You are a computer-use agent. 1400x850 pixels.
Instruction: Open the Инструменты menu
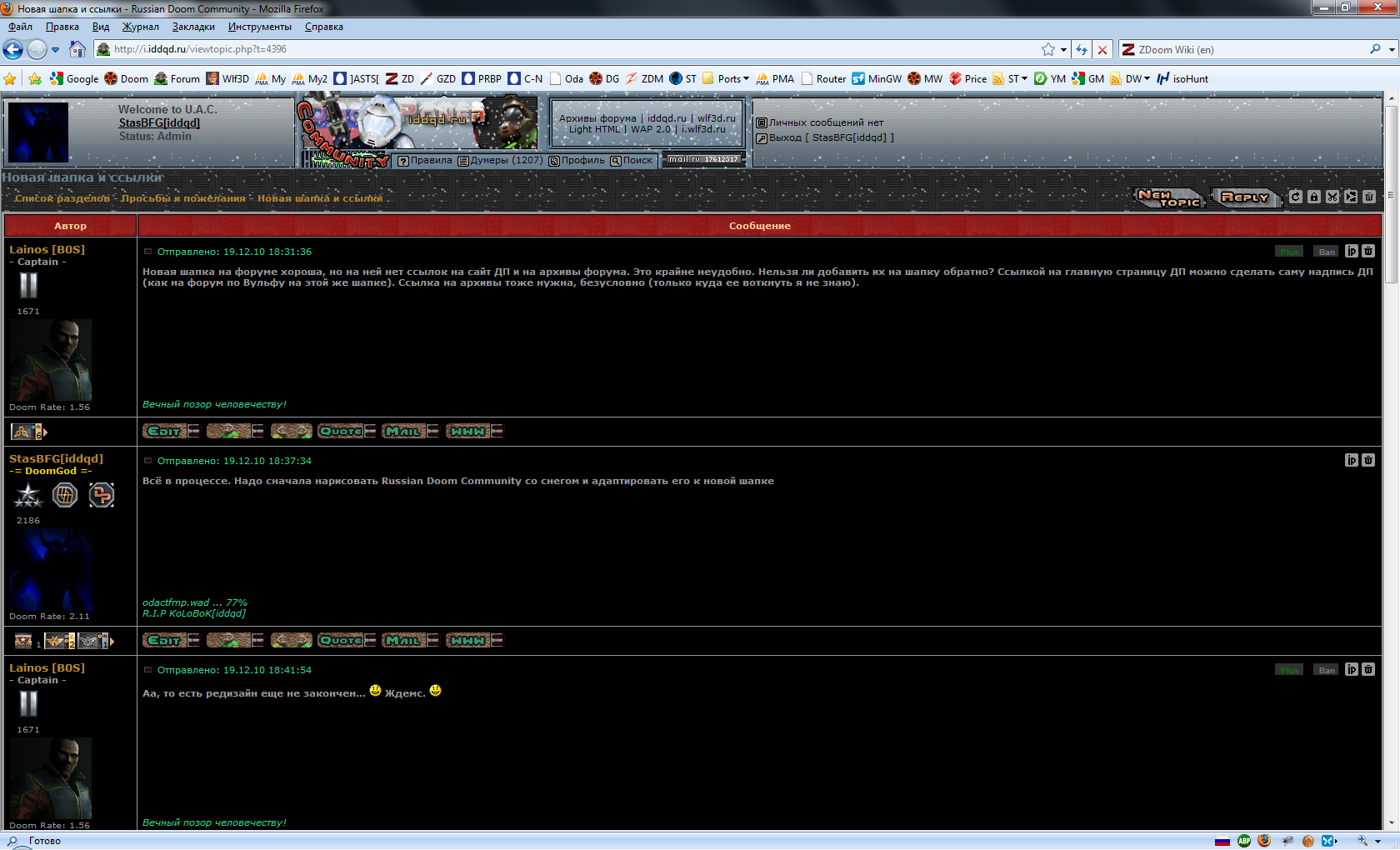click(x=259, y=27)
